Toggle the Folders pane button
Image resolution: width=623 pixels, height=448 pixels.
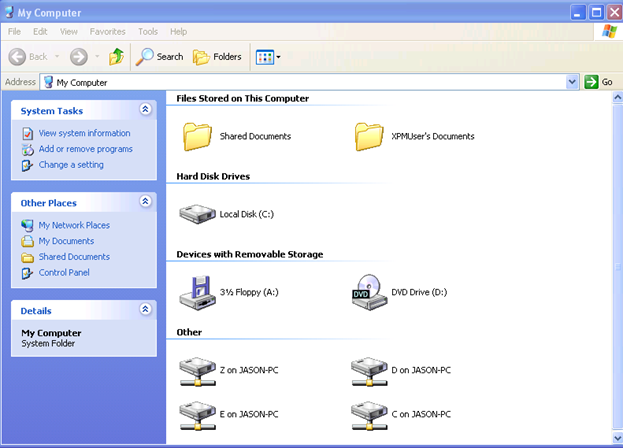pyautogui.click(x=217, y=57)
